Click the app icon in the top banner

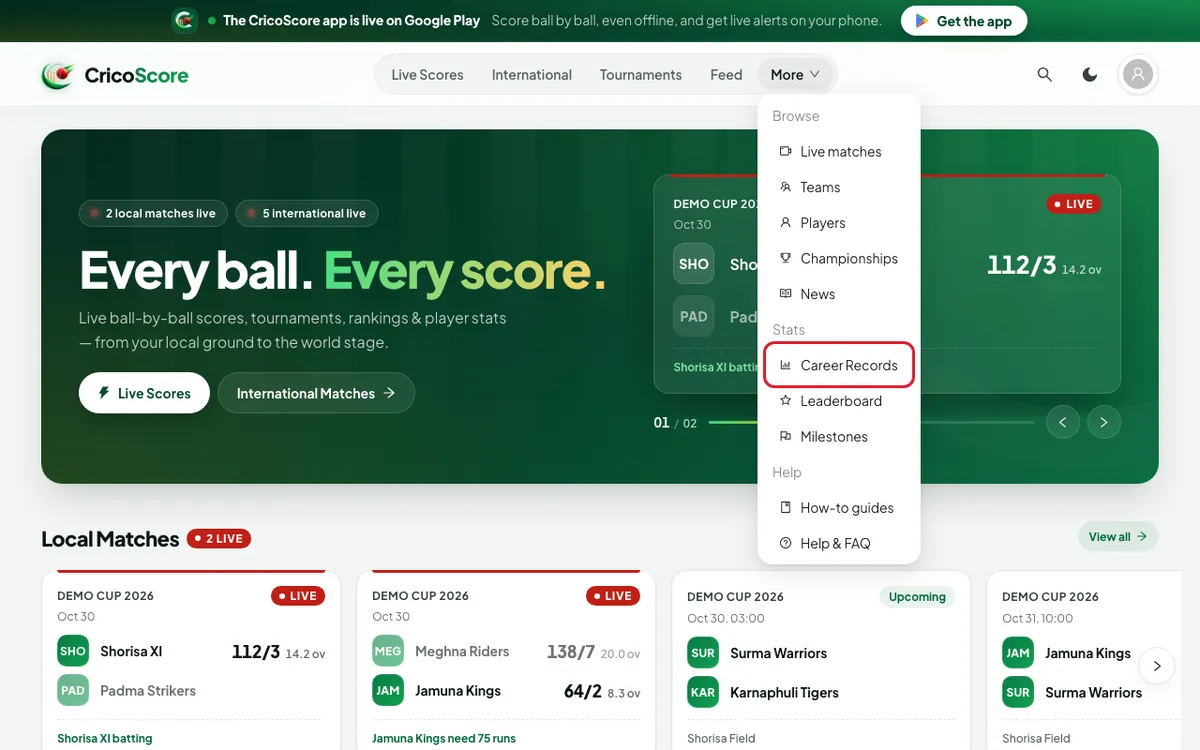coord(185,20)
